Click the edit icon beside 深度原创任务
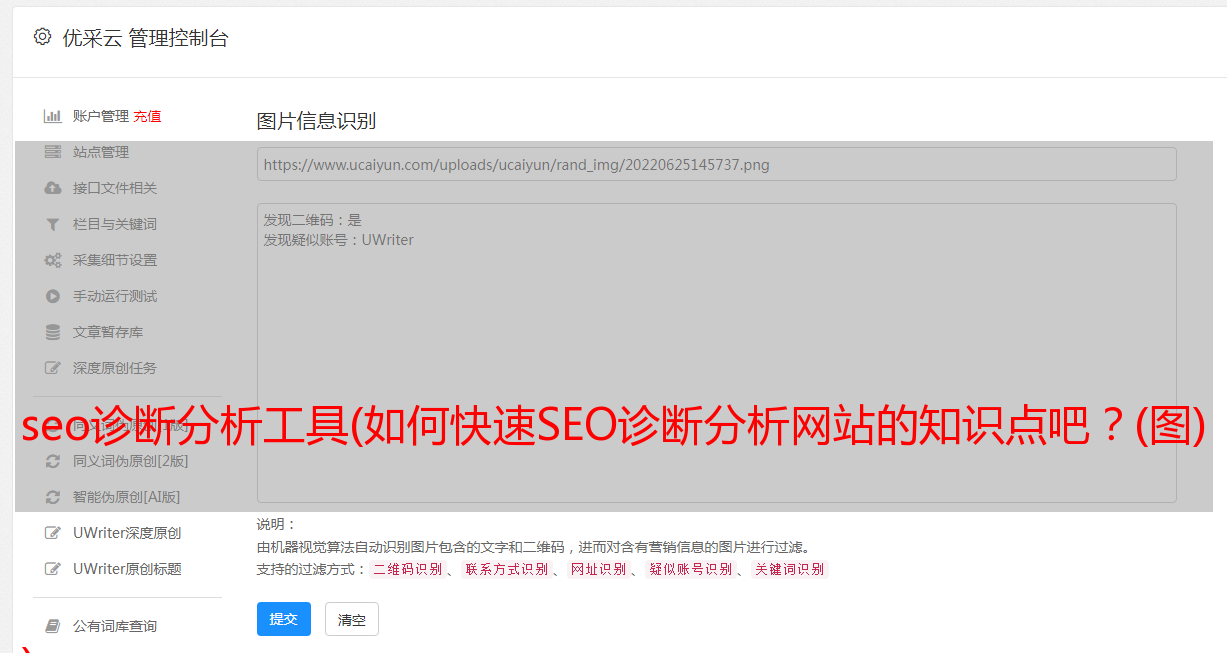 pyautogui.click(x=53, y=368)
